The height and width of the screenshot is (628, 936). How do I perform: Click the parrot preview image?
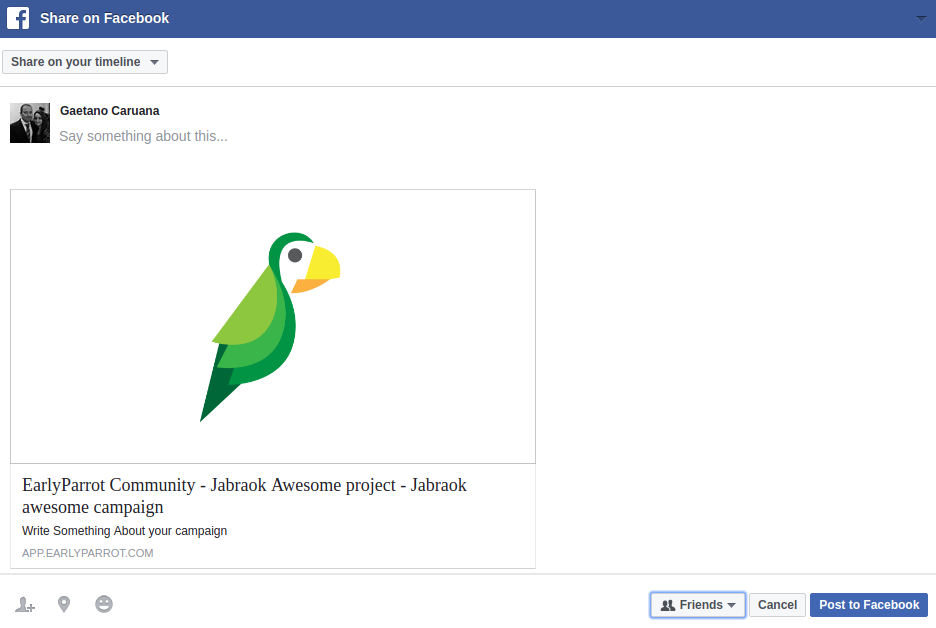point(273,327)
